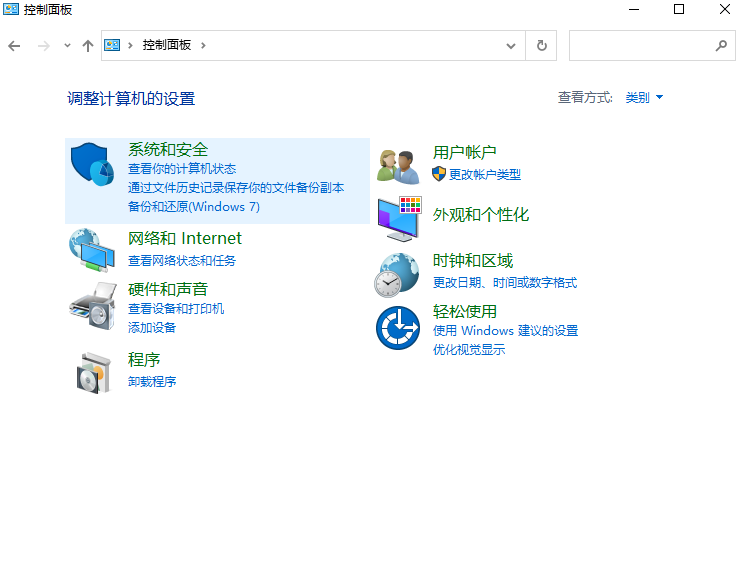
Task: Click the control panel search box
Action: 642,45
